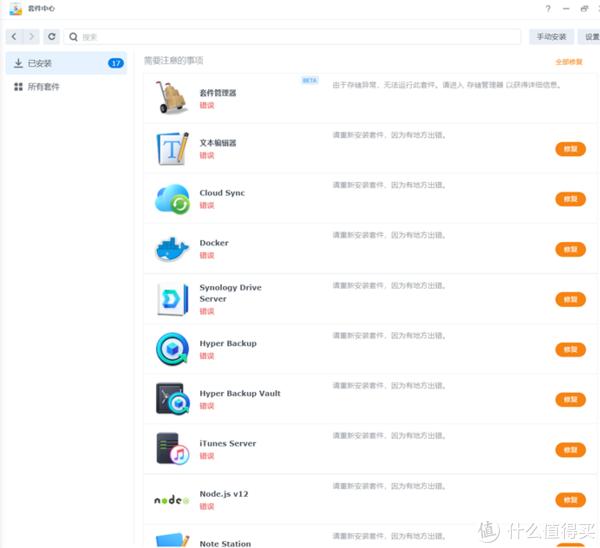Click the BETA badge on first package

(x=310, y=80)
